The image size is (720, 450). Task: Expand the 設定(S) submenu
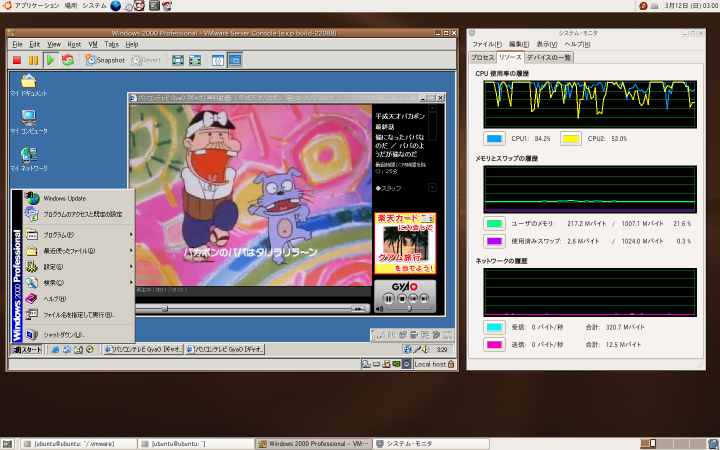coord(79,267)
